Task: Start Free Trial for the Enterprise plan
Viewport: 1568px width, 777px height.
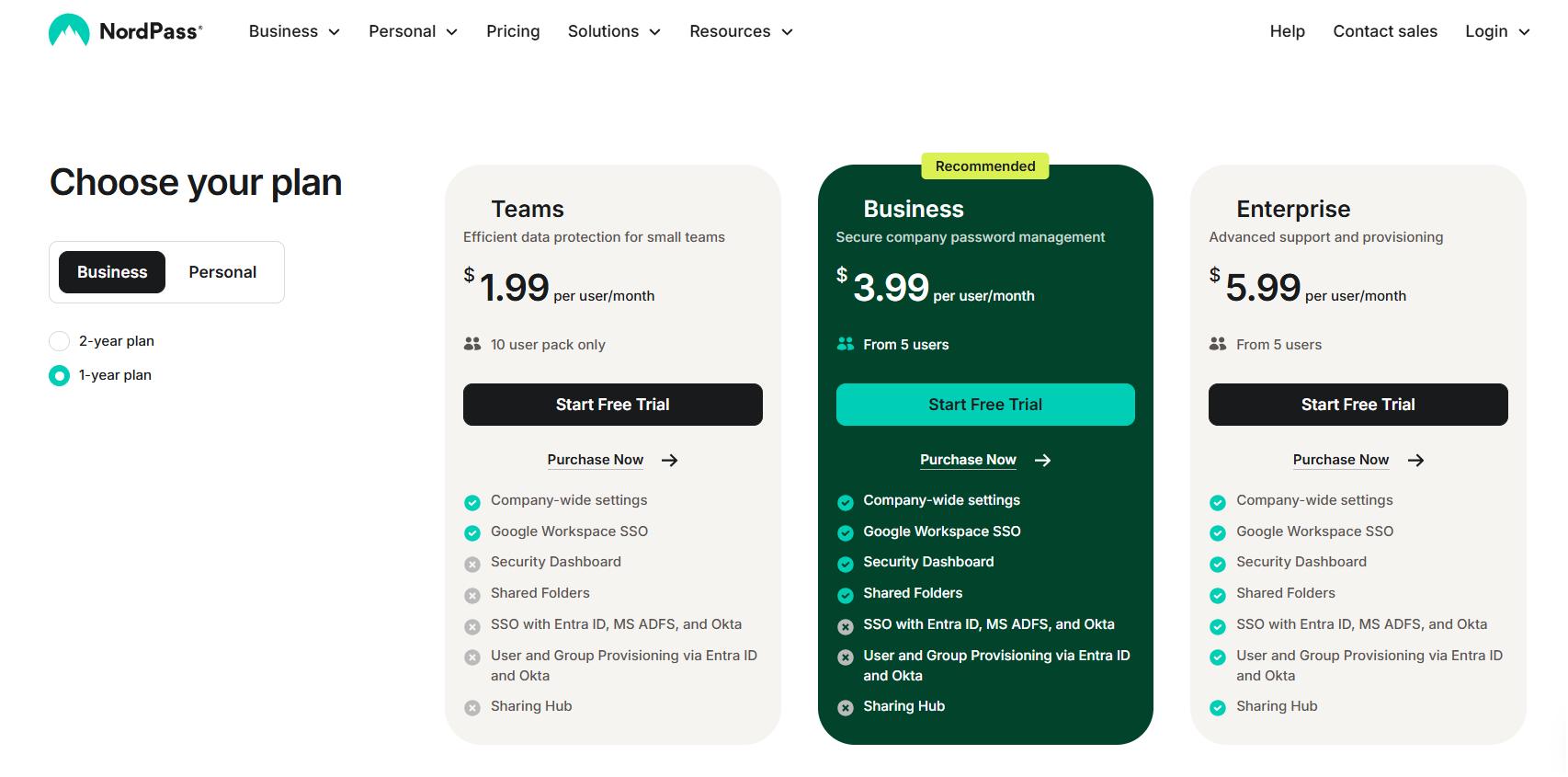Action: click(1358, 405)
